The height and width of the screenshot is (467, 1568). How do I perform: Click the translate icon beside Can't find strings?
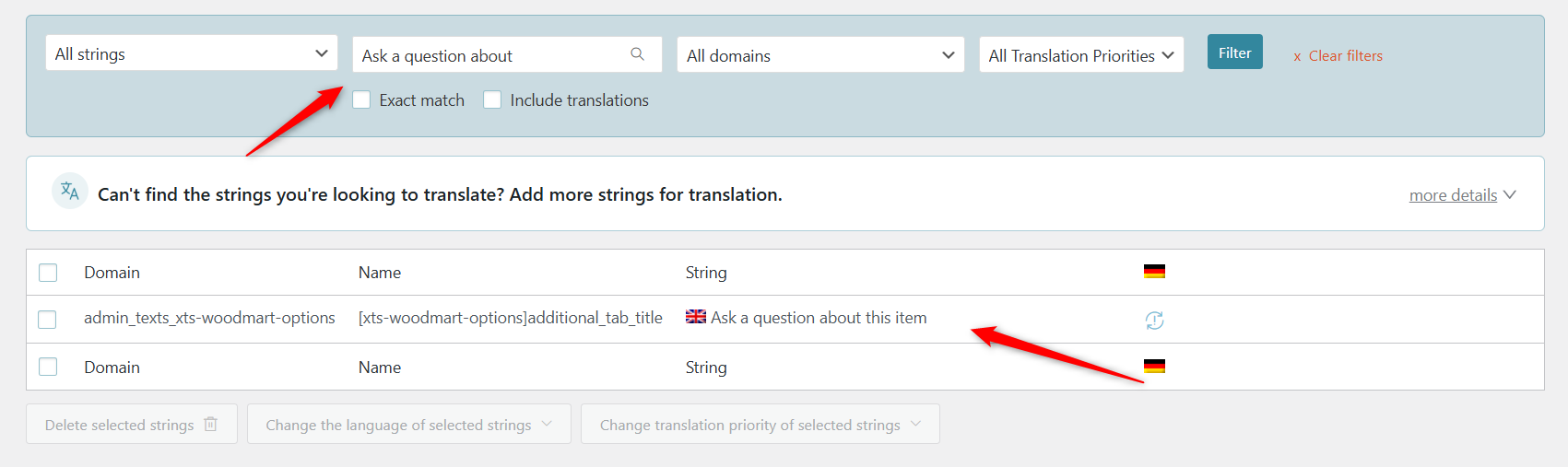pos(70,191)
